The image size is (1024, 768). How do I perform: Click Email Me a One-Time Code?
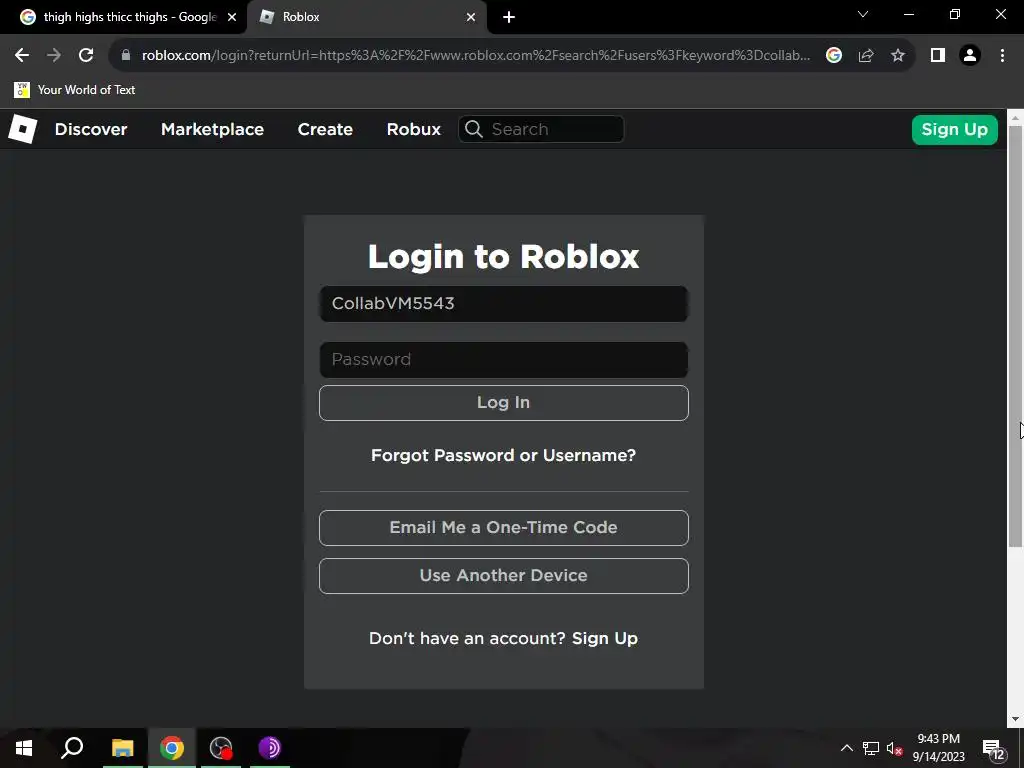point(504,528)
